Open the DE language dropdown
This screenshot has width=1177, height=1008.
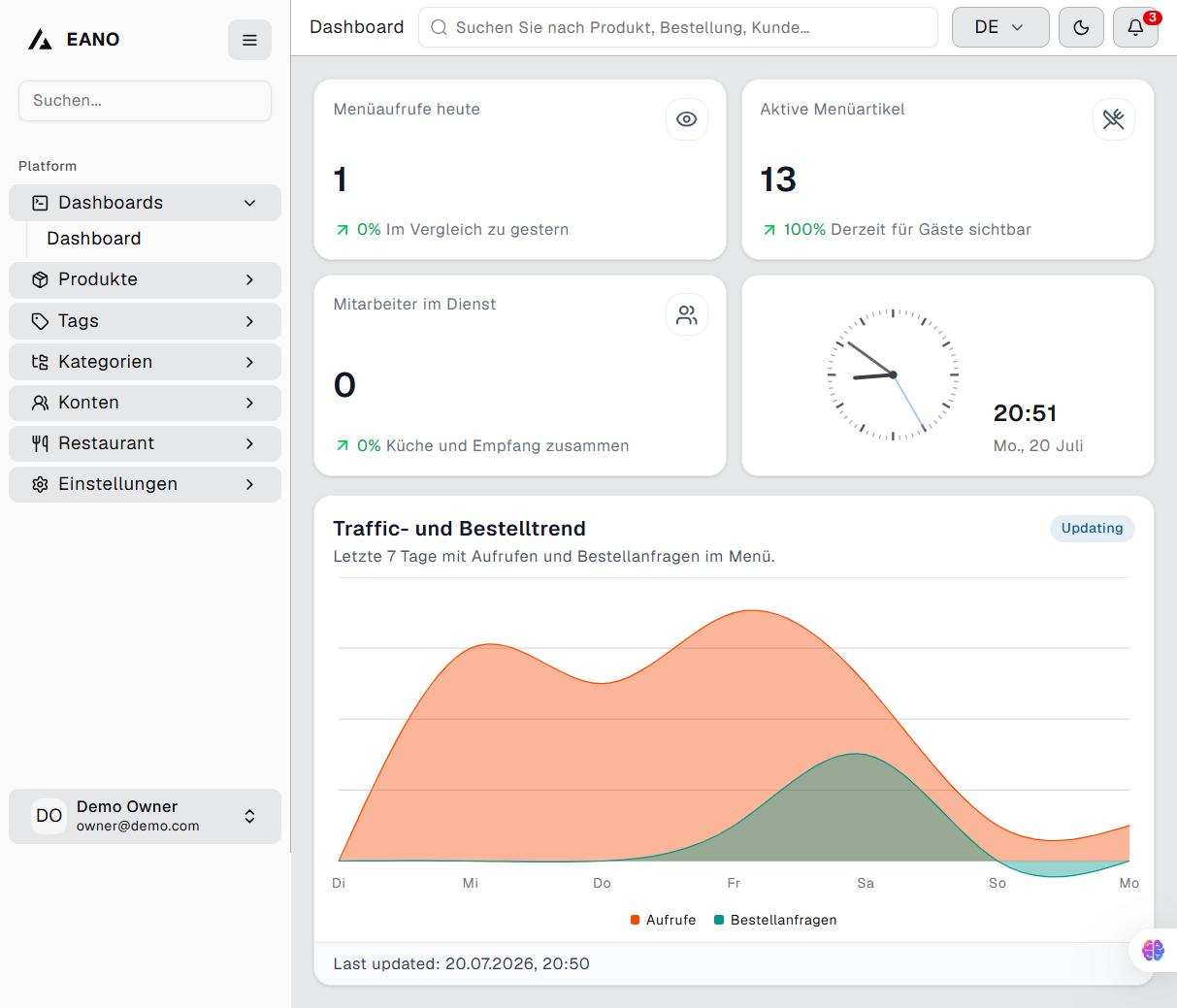click(1000, 27)
